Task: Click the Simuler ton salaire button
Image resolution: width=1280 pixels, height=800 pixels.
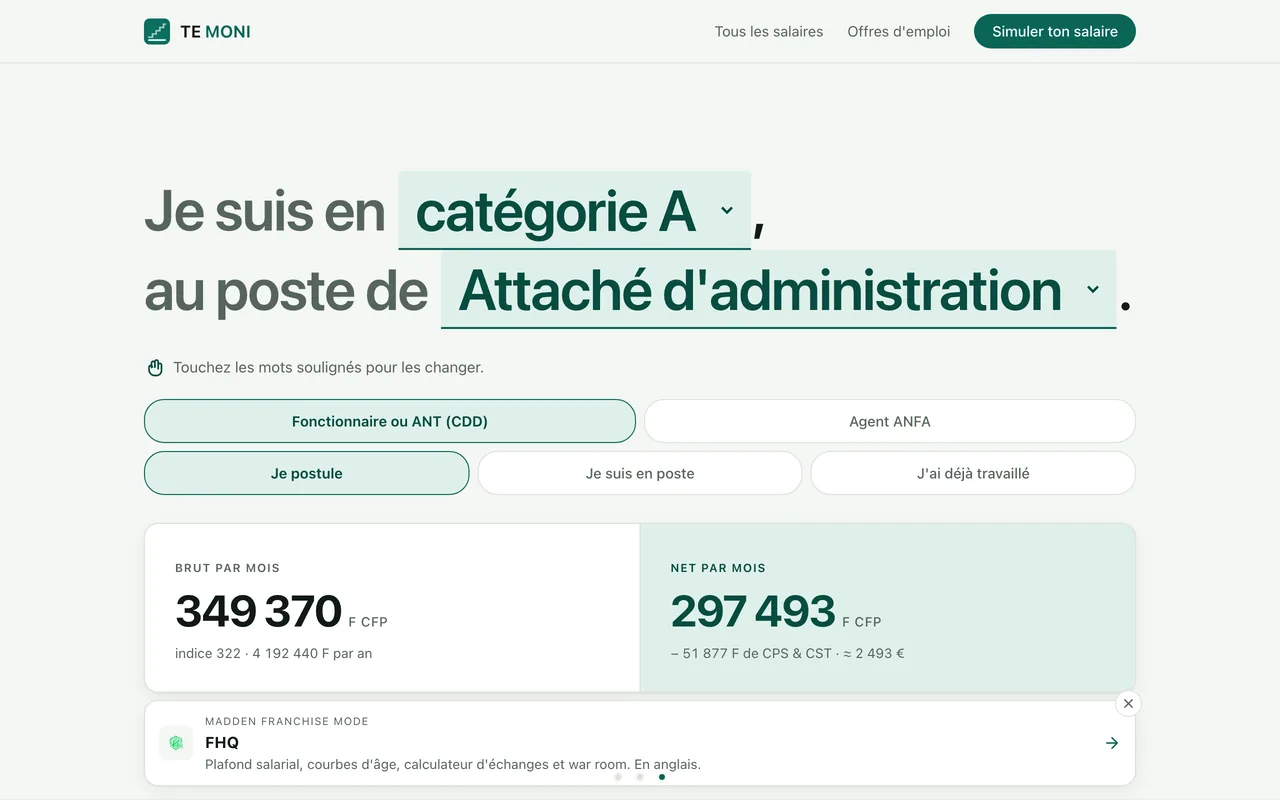Action: click(x=1055, y=31)
